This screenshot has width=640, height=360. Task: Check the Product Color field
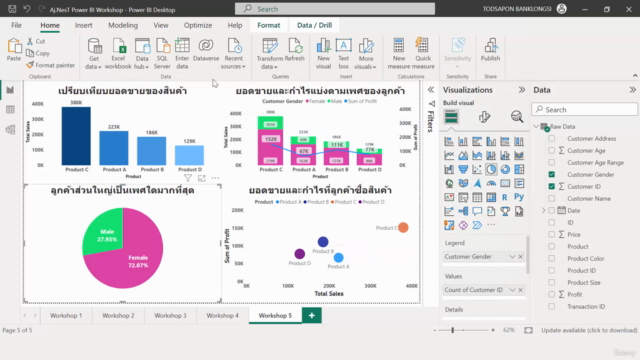551,258
